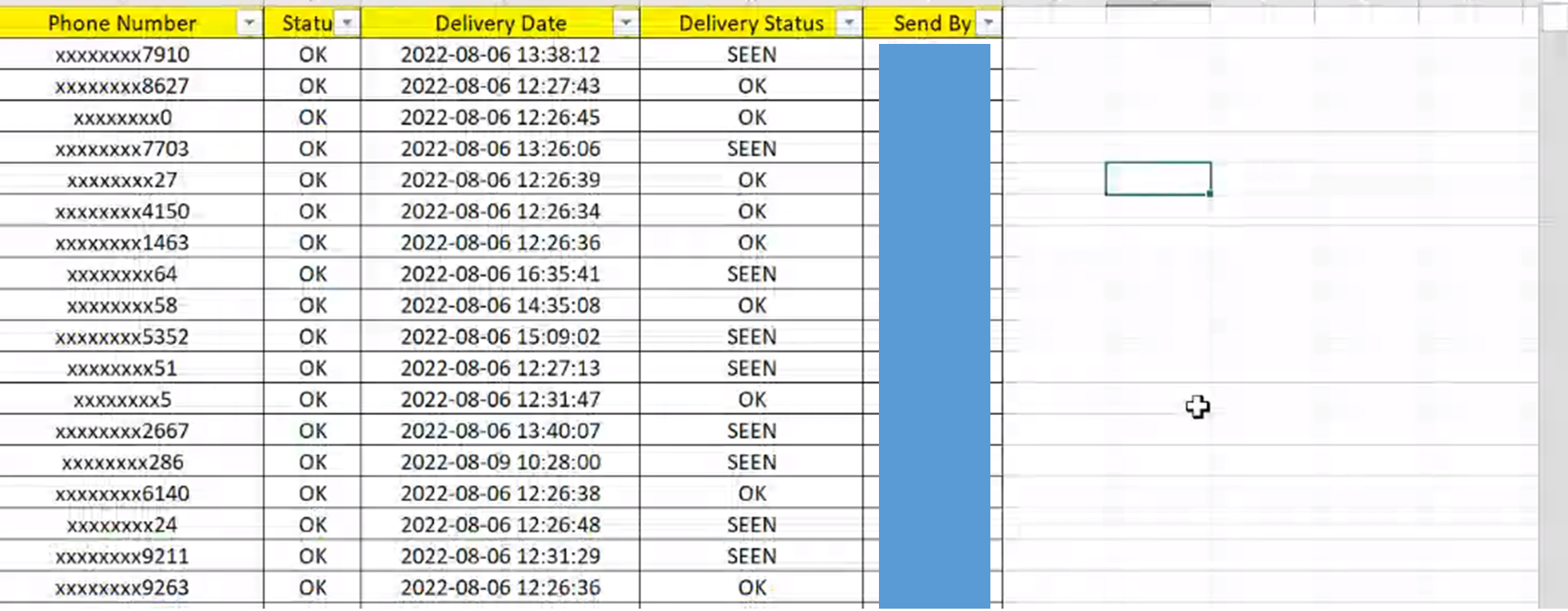This screenshot has height=611, width=1568.
Task: Click the blue masked Send By column
Action: click(x=934, y=326)
